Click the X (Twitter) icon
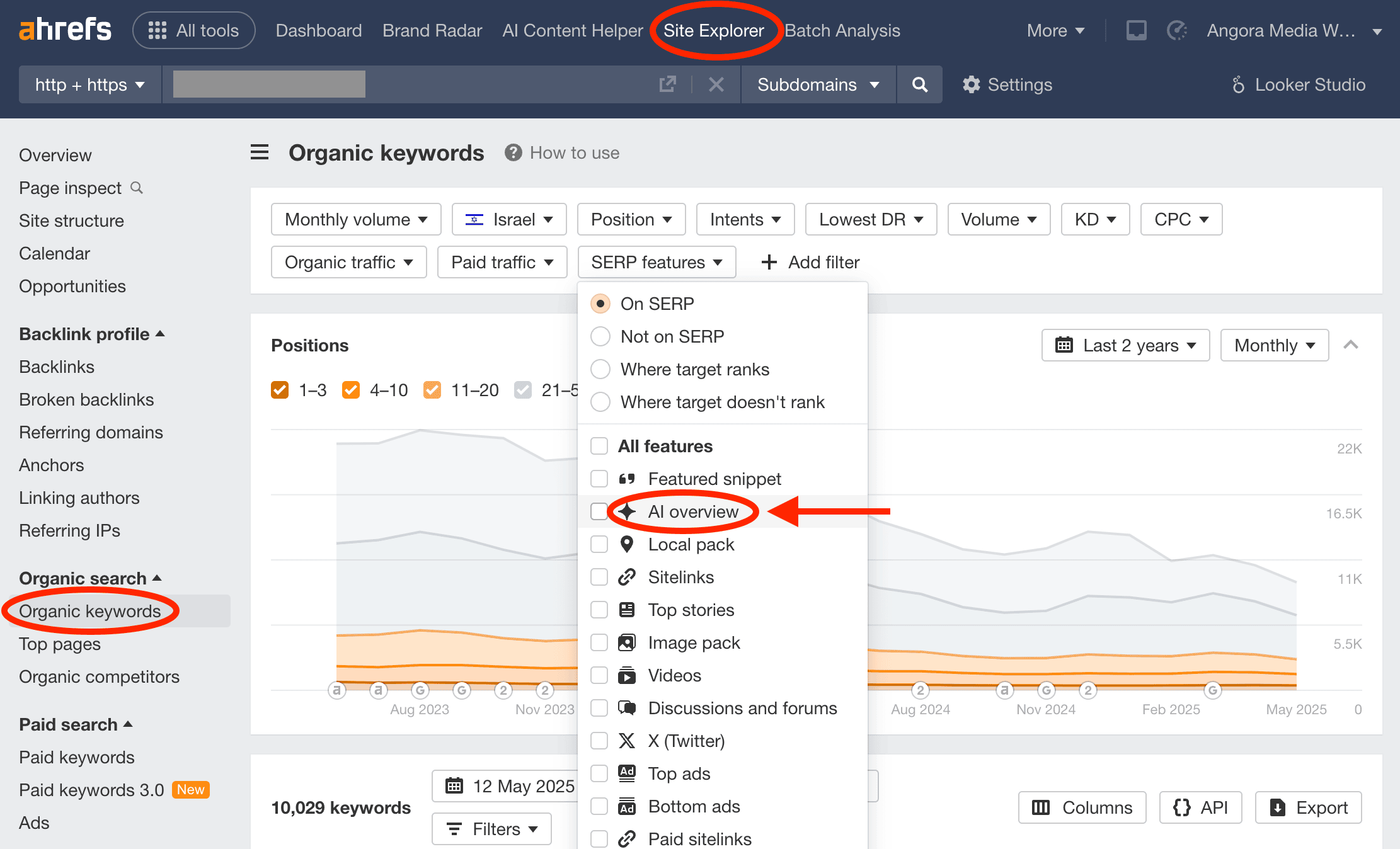Viewport: 1400px width, 849px height. coord(626,741)
